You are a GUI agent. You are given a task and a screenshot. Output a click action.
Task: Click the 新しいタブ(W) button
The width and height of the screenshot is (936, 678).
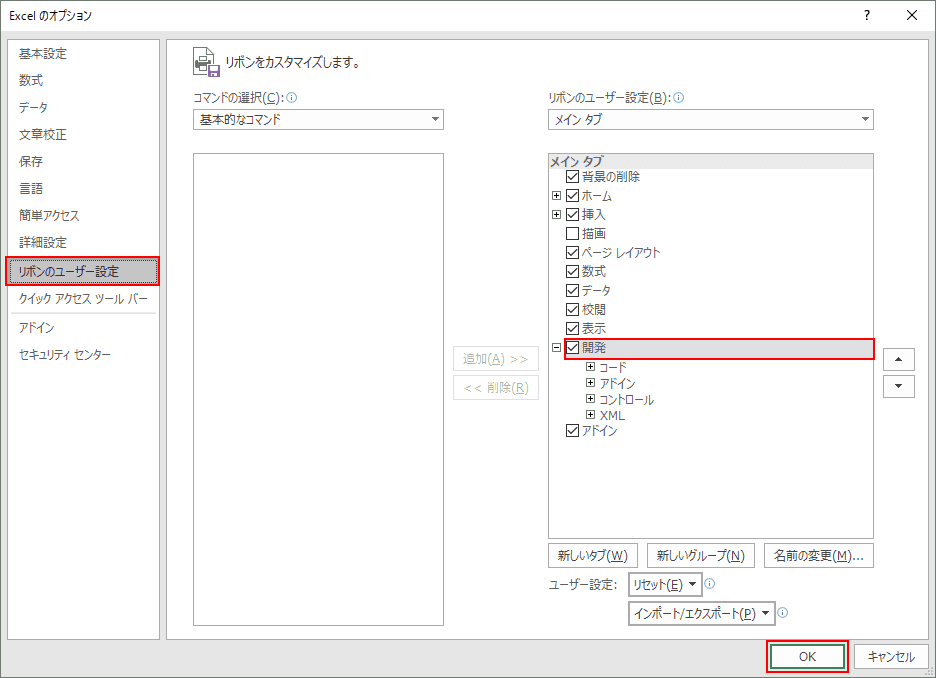[x=593, y=556]
